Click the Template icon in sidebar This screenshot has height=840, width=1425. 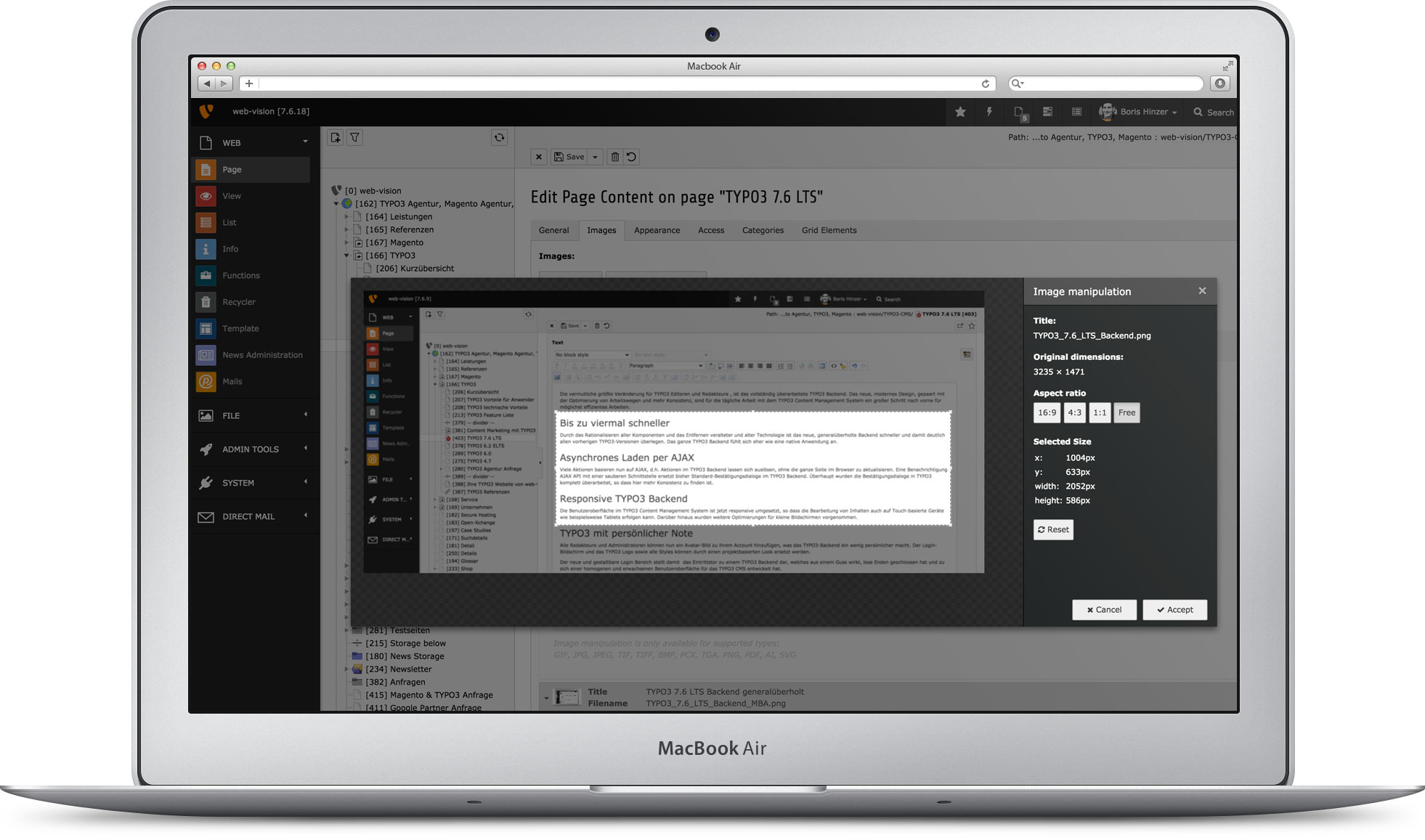206,327
